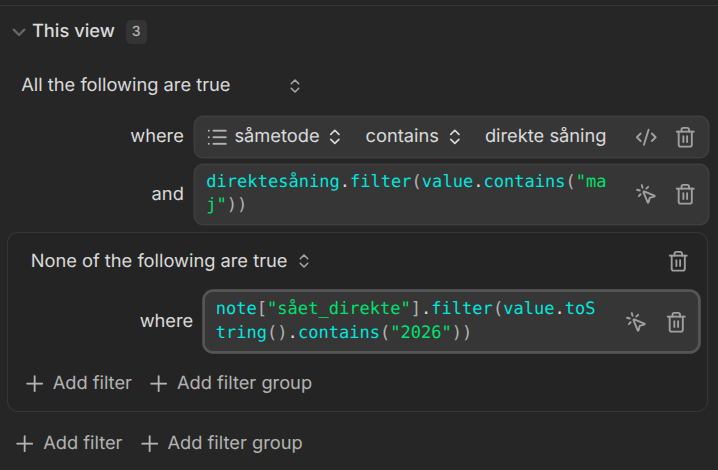Change the contains operator dropdown
The image size is (718, 470).
[x=413, y=137]
